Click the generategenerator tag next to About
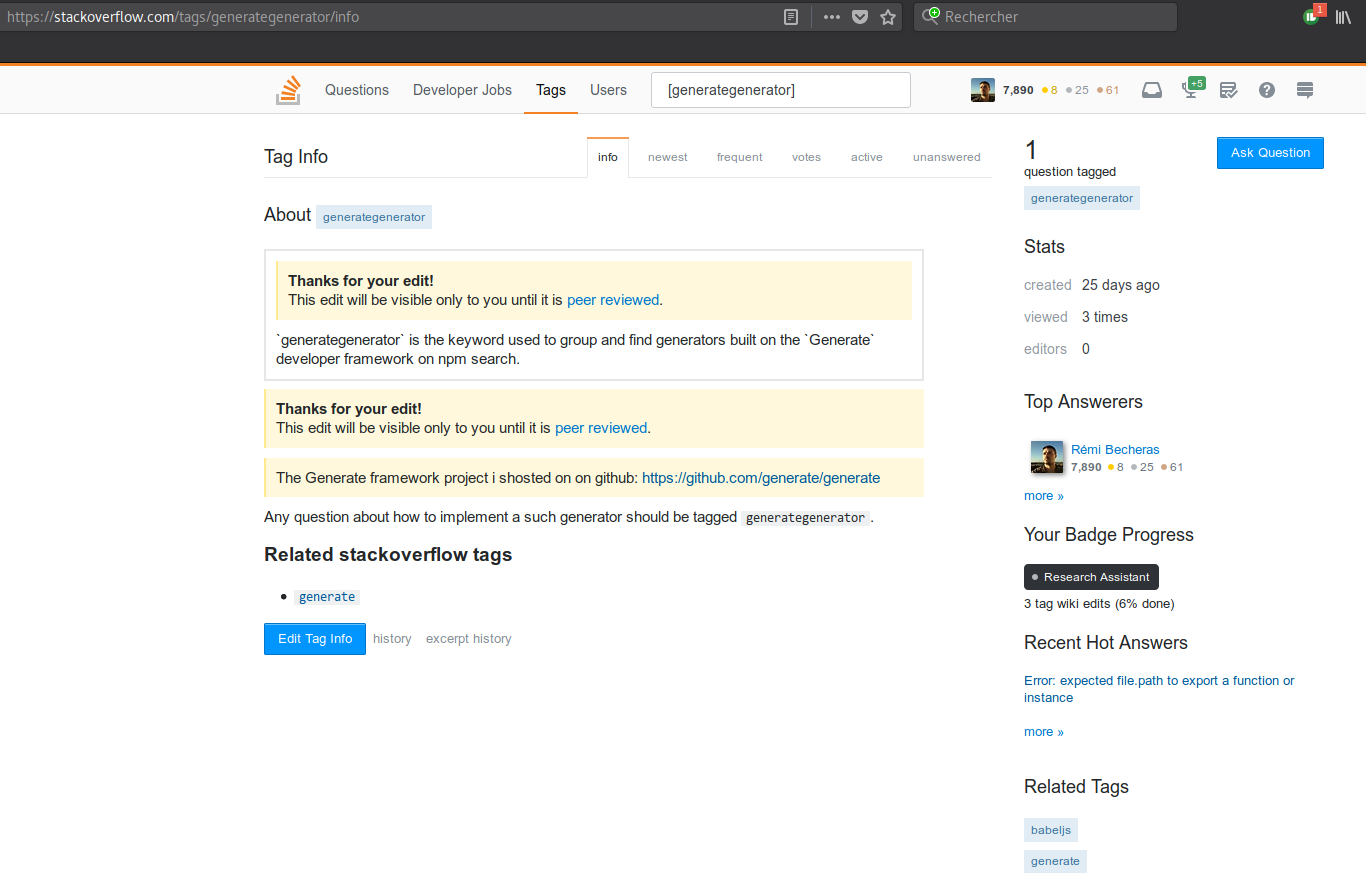 (374, 217)
